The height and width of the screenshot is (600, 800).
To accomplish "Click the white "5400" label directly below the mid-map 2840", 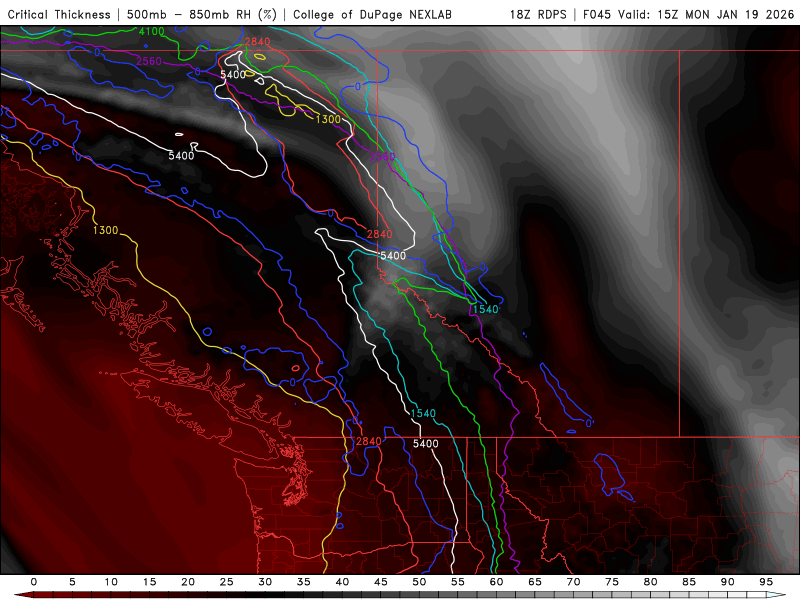I will click(393, 256).
